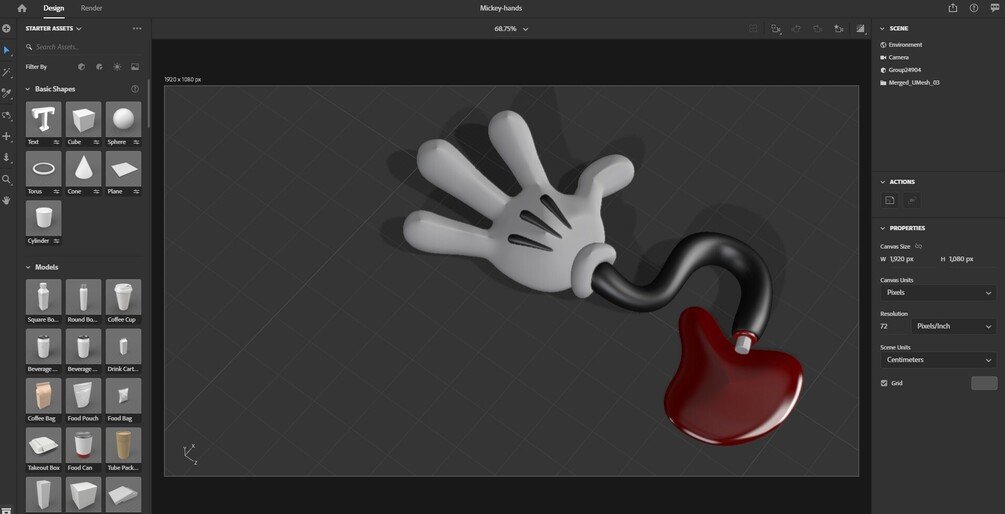Select Merged_UMesh_03 in the Scene panel
Viewport: 1005px width, 514px height.
pos(914,83)
